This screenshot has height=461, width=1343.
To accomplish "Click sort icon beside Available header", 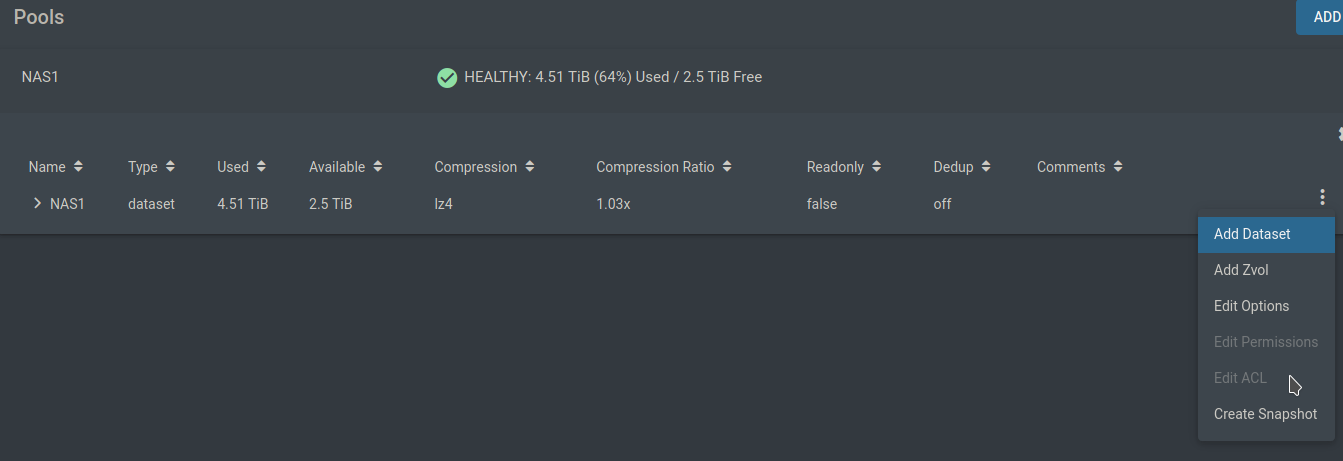I will point(378,167).
